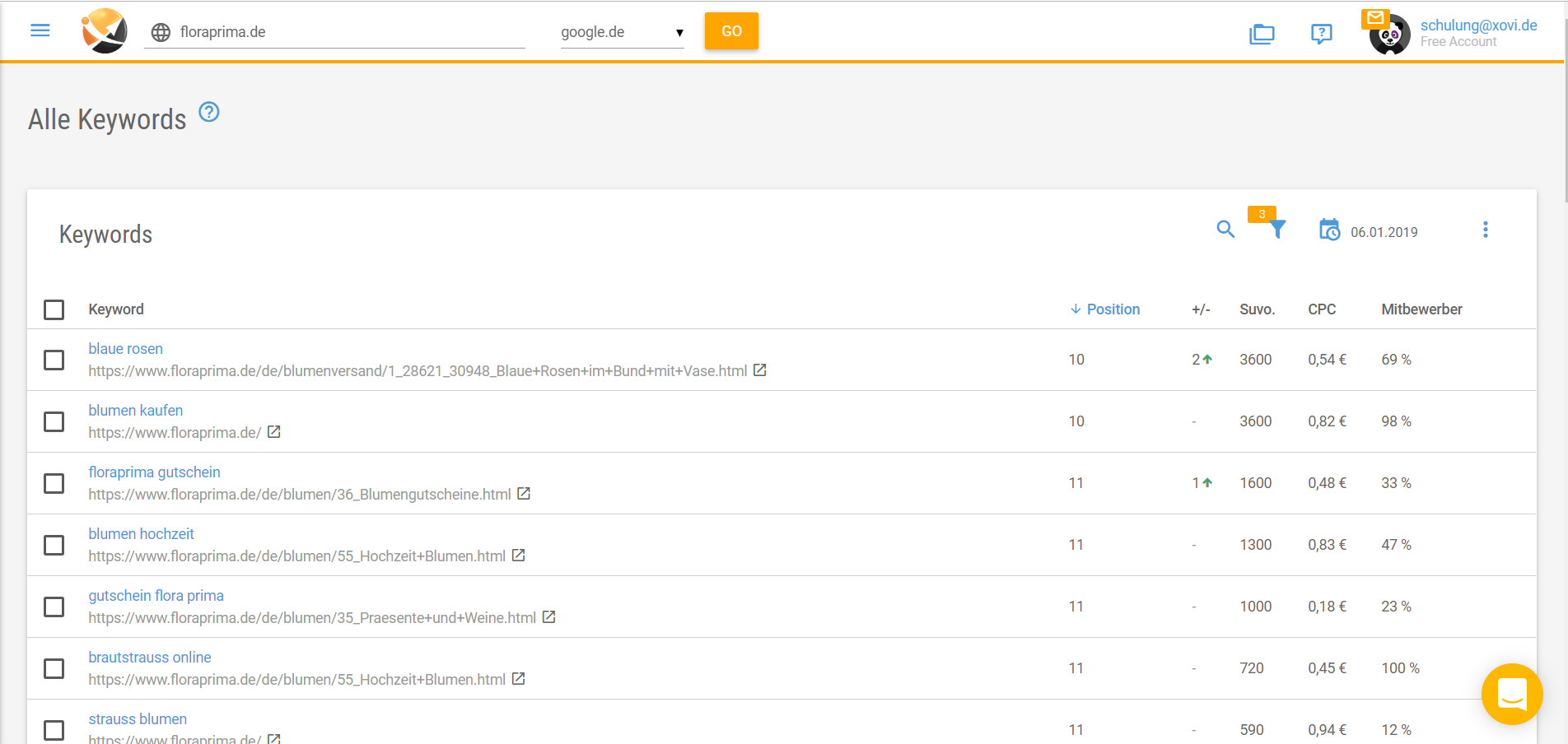Click the 1600 Suvo. value
The image size is (1568, 744).
pos(1255,483)
